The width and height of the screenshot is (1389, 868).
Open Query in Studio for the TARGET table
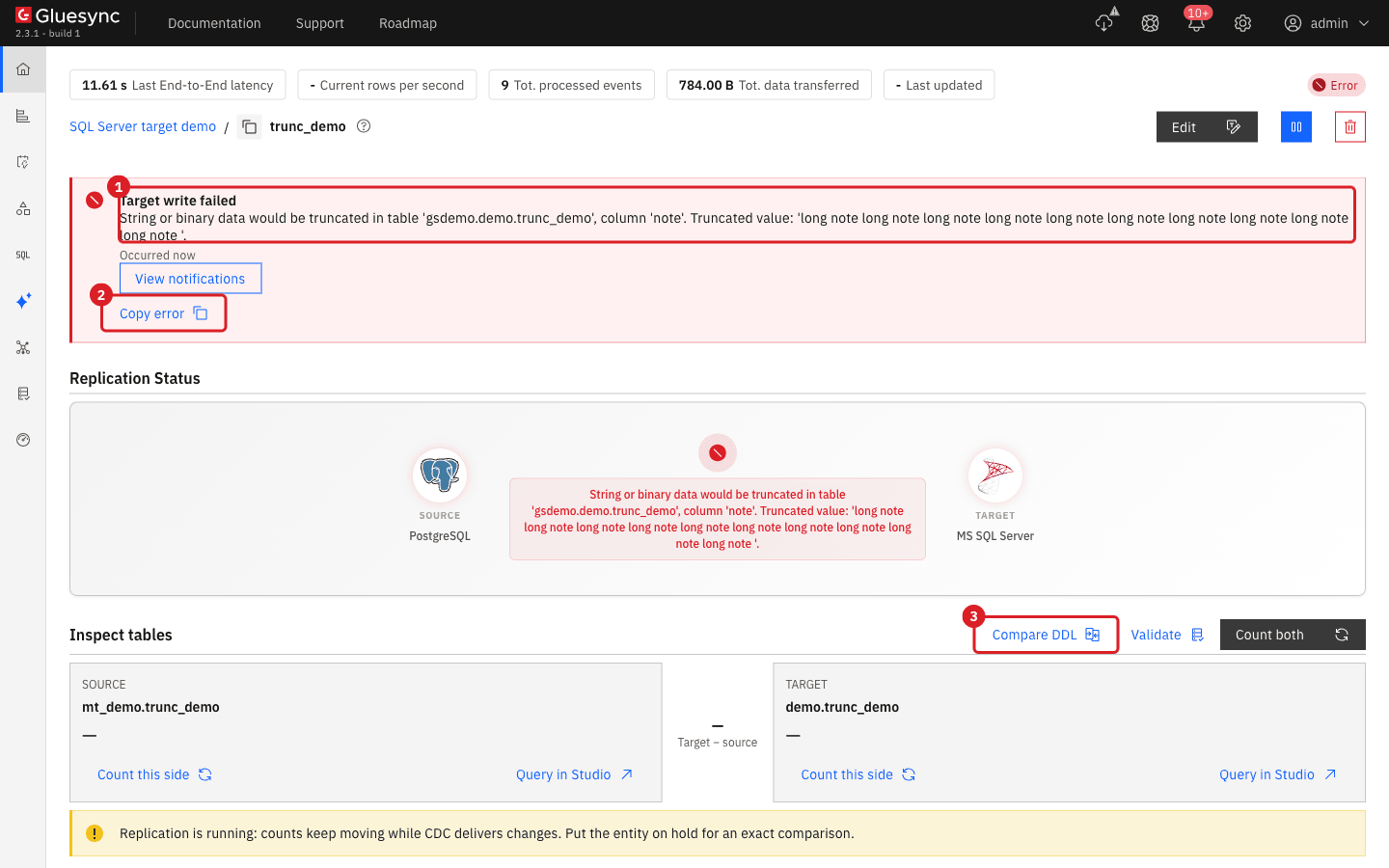click(1277, 774)
